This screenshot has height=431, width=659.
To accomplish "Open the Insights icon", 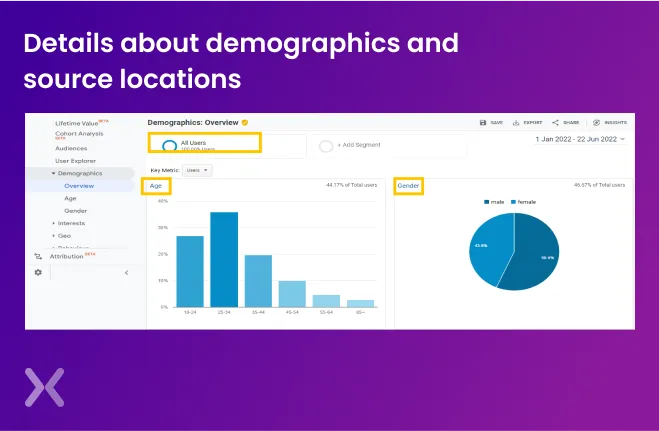I will [x=596, y=123].
